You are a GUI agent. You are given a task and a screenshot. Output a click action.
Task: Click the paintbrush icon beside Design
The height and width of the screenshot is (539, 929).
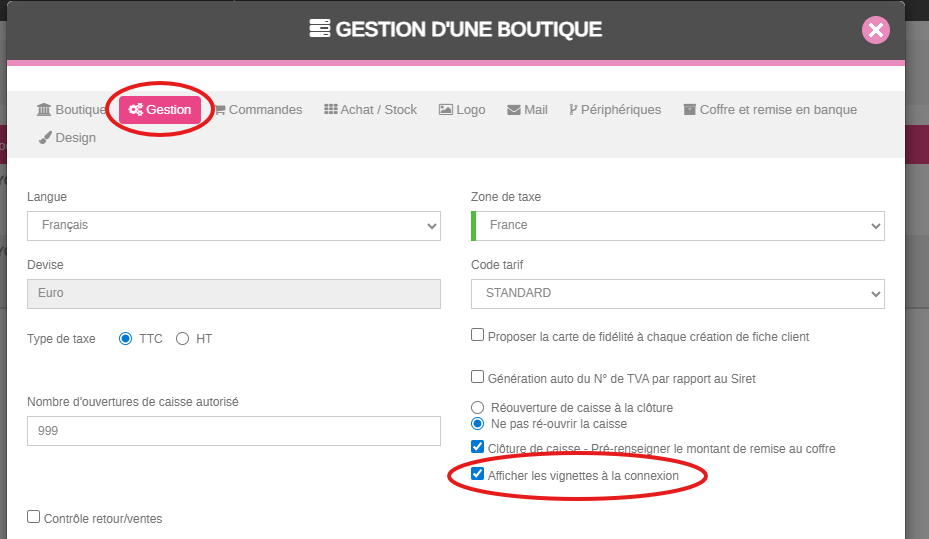44,138
